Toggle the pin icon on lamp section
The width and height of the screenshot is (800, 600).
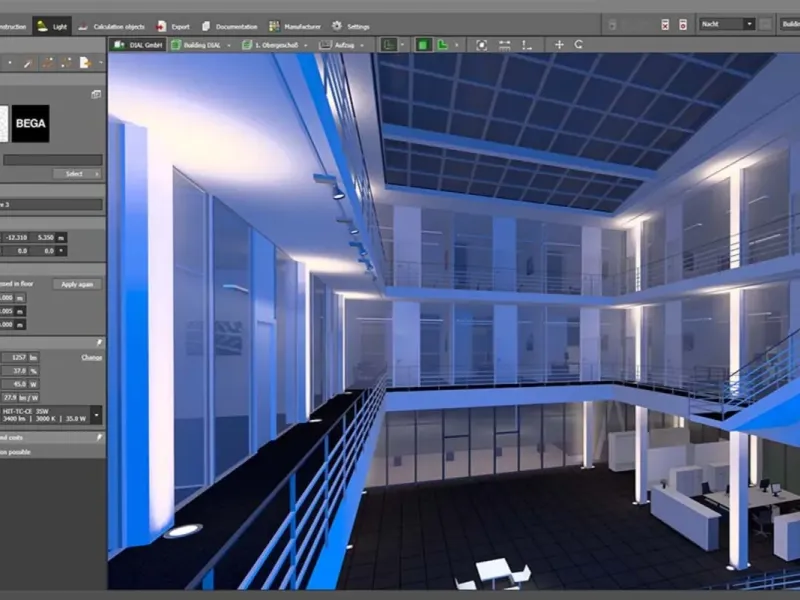[x=99, y=342]
